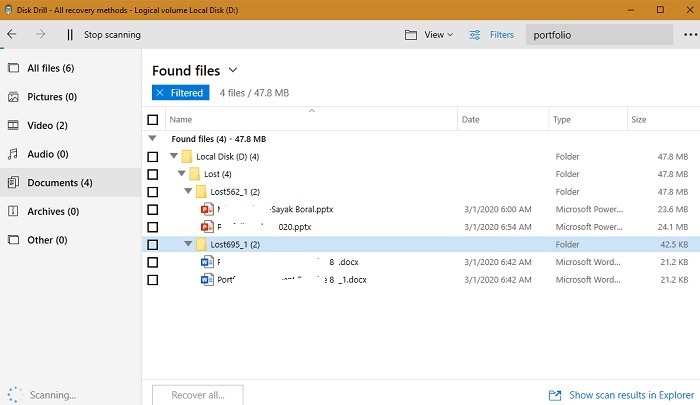
Task: Click the folder icon beside View
Action: tap(411, 35)
